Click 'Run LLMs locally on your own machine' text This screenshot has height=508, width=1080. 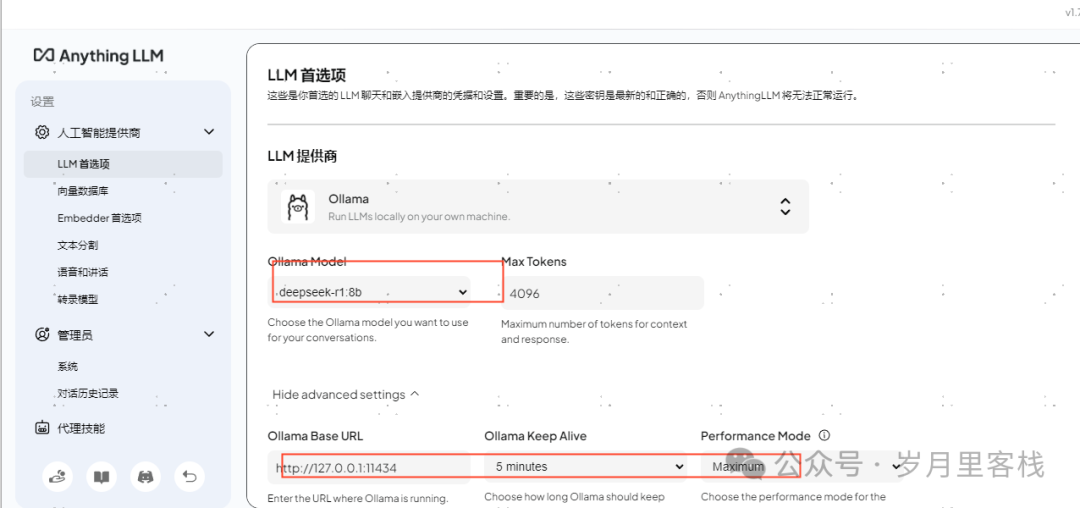click(419, 217)
